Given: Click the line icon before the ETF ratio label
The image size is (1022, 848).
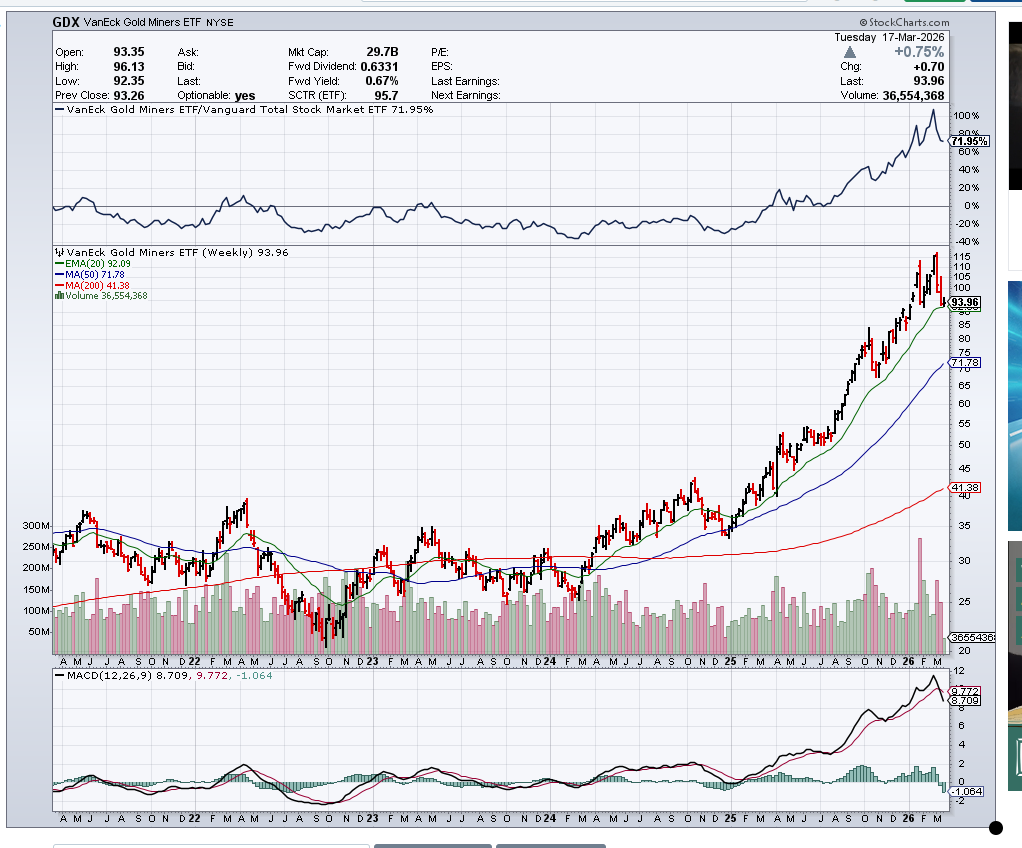Looking at the screenshot, I should pos(59,109).
